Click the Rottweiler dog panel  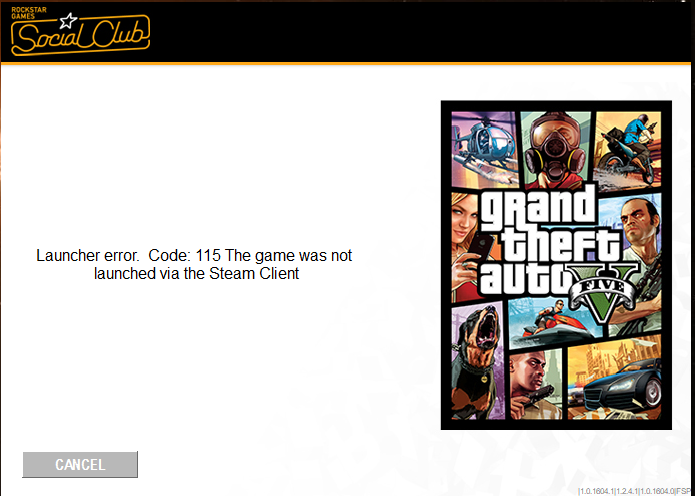pyautogui.click(x=478, y=361)
